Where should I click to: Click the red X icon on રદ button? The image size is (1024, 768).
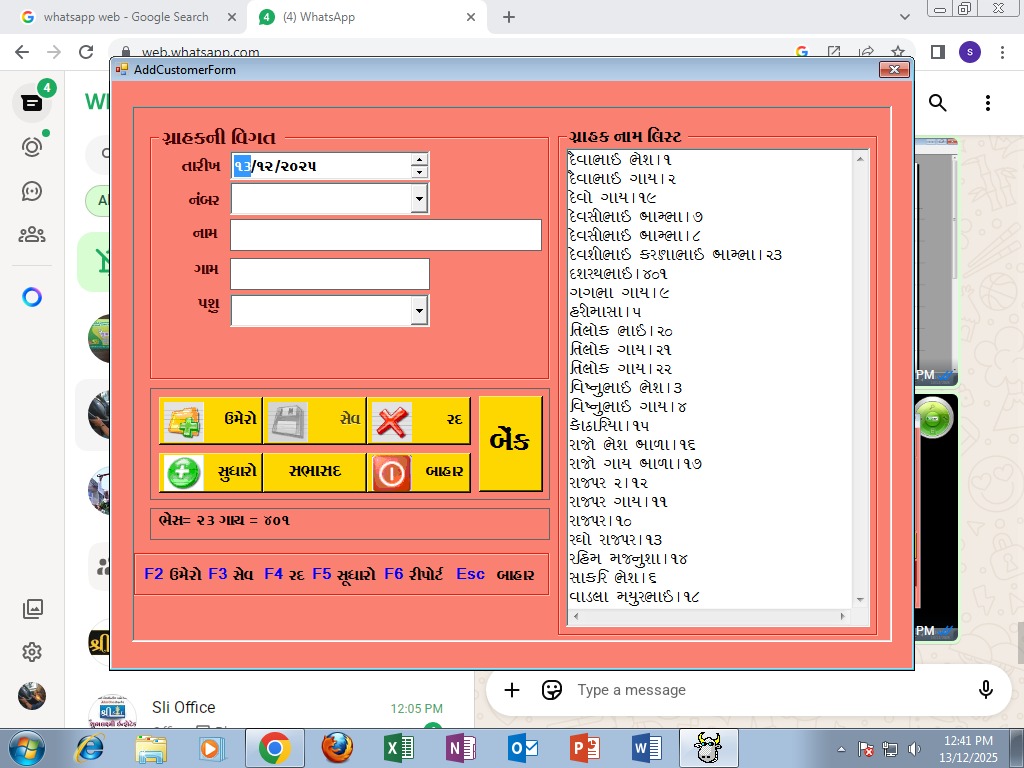tap(391, 420)
